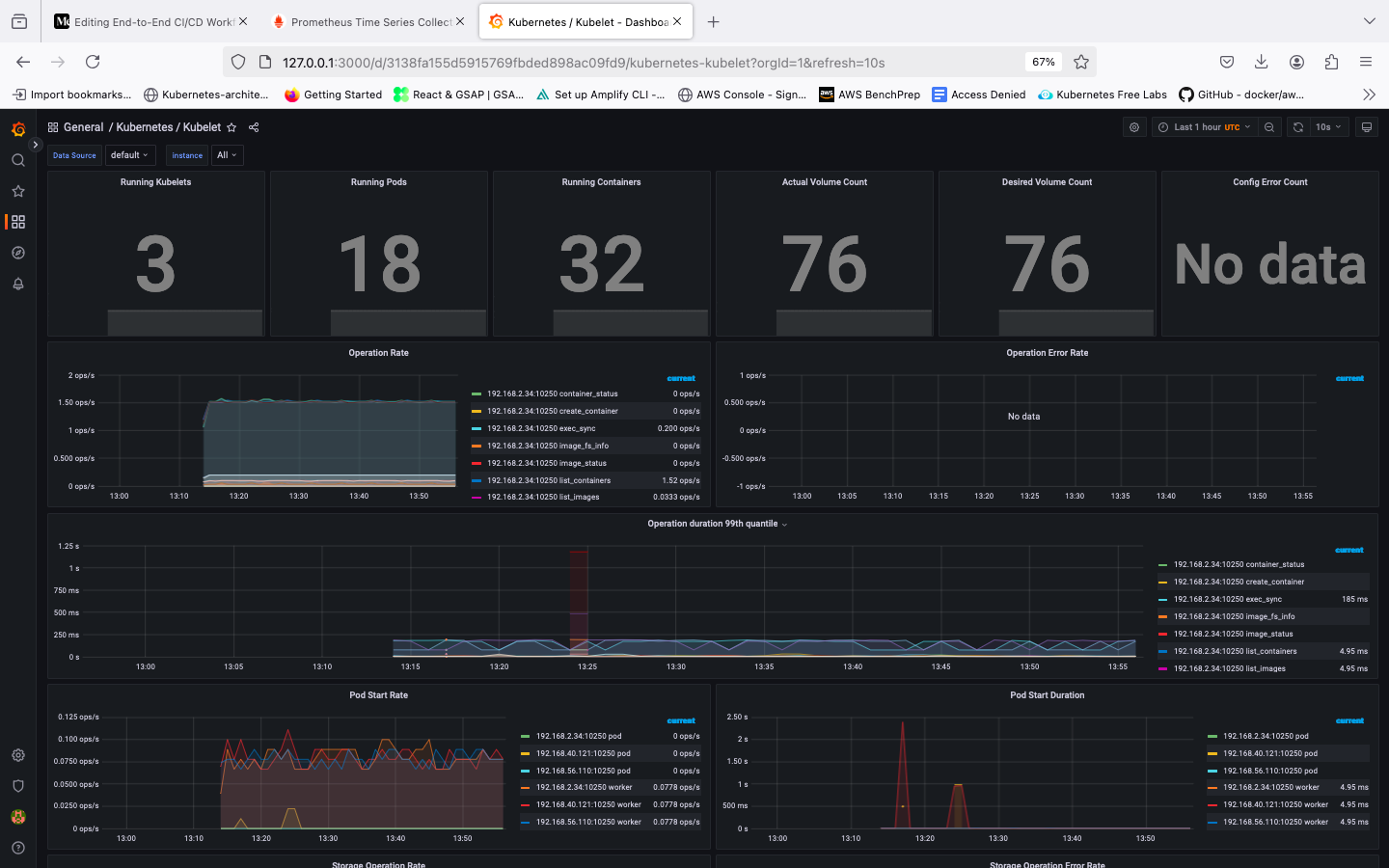
Task: Switch to Editing End-to-End CI/CD tab
Action: pyautogui.click(x=150, y=21)
